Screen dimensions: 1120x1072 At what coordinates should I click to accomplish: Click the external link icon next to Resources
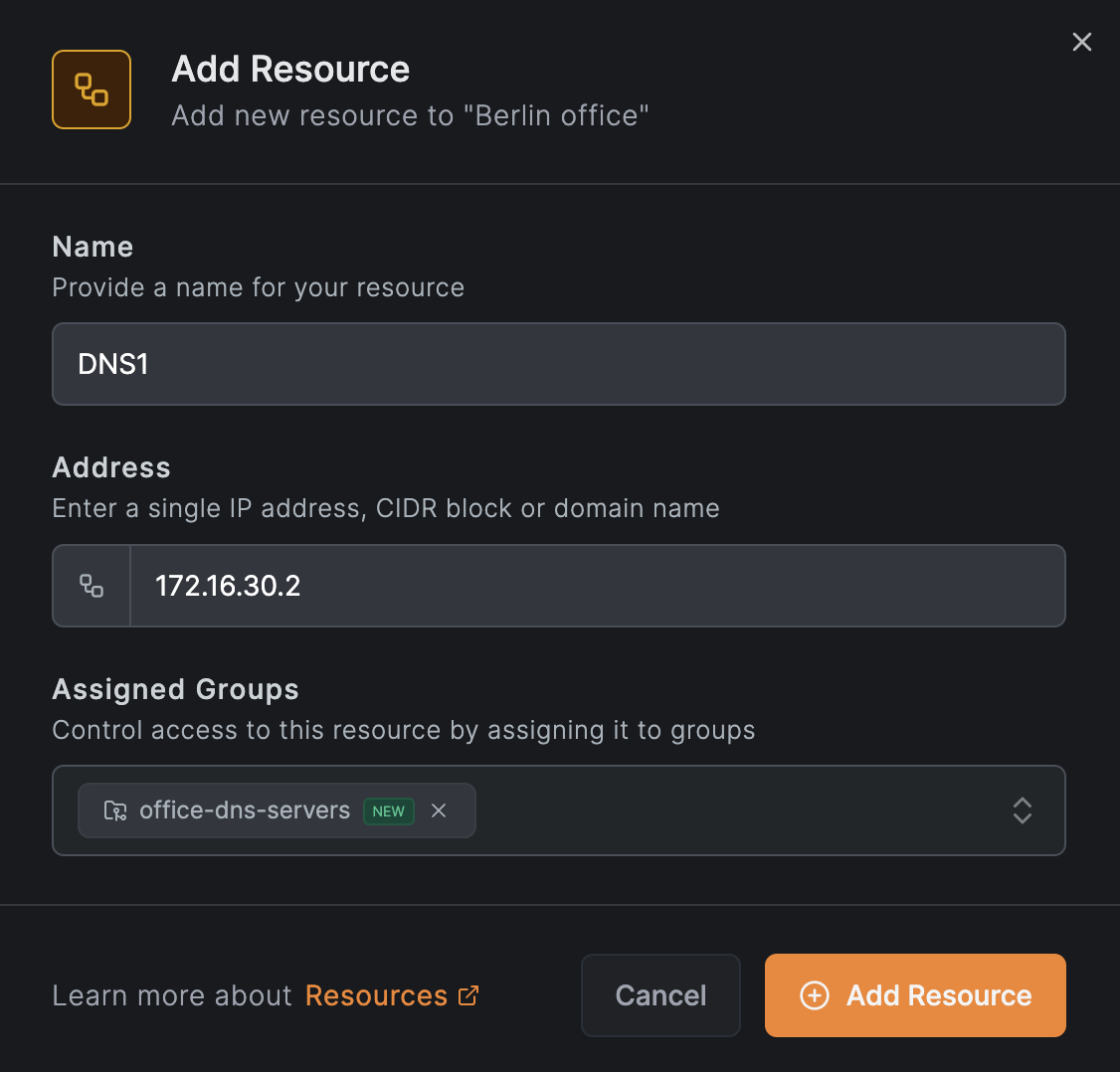point(467,994)
